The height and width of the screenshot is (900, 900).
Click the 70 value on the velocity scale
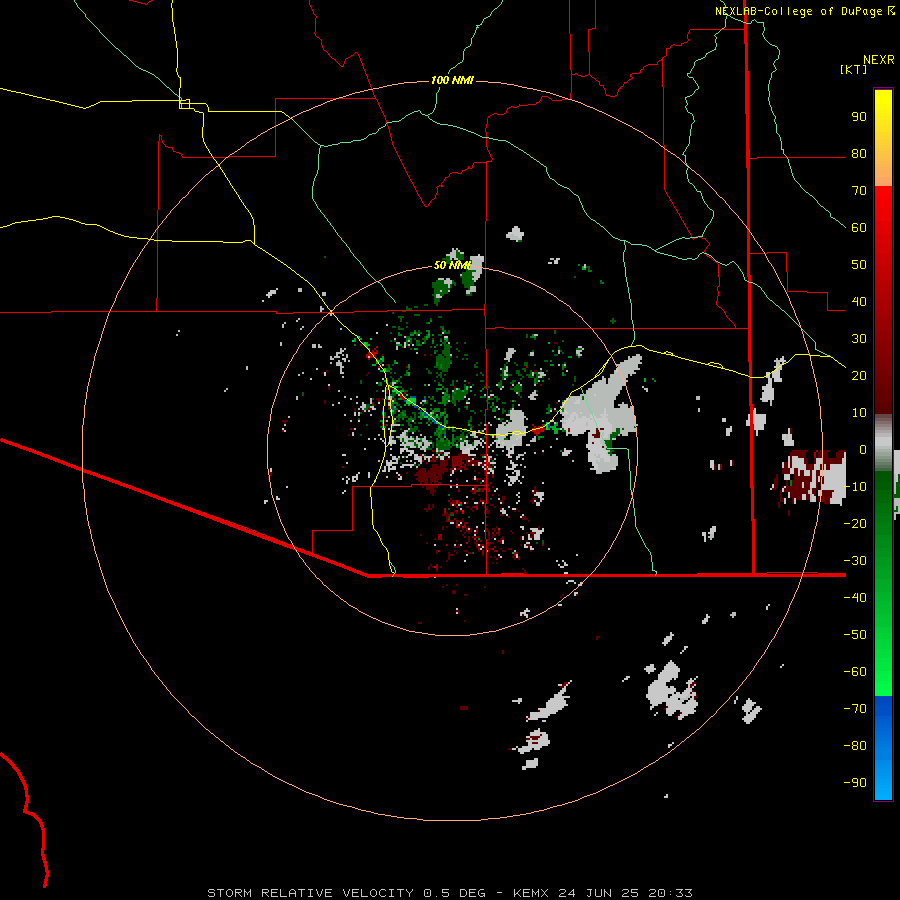[x=859, y=191]
